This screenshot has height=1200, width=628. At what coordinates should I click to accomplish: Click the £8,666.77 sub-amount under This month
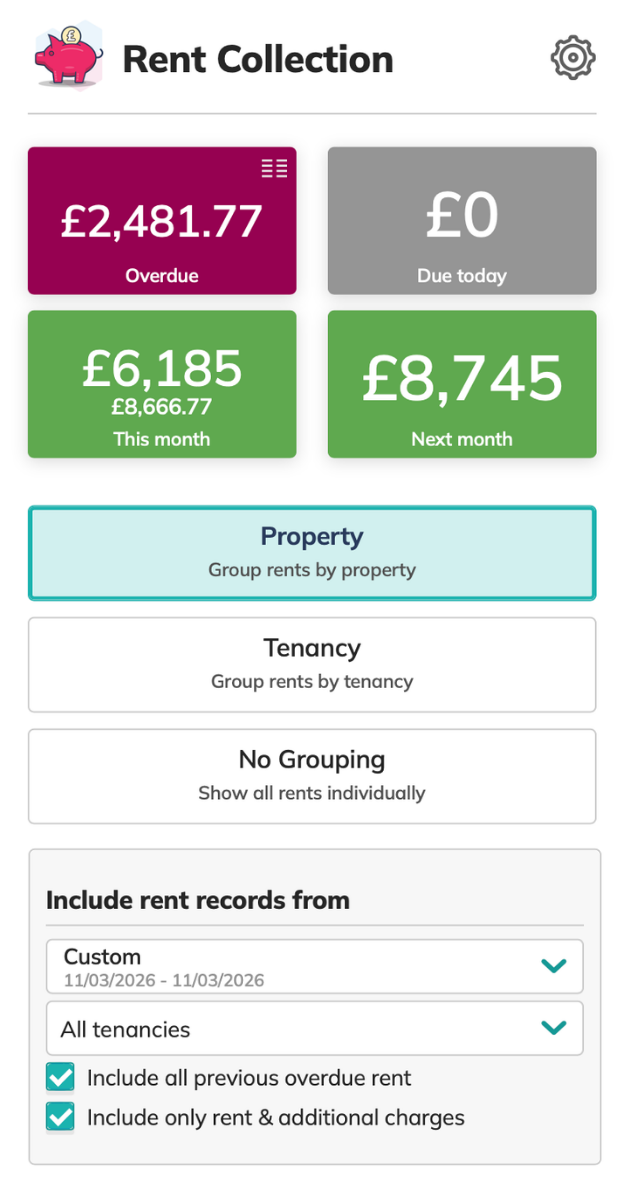(162, 407)
